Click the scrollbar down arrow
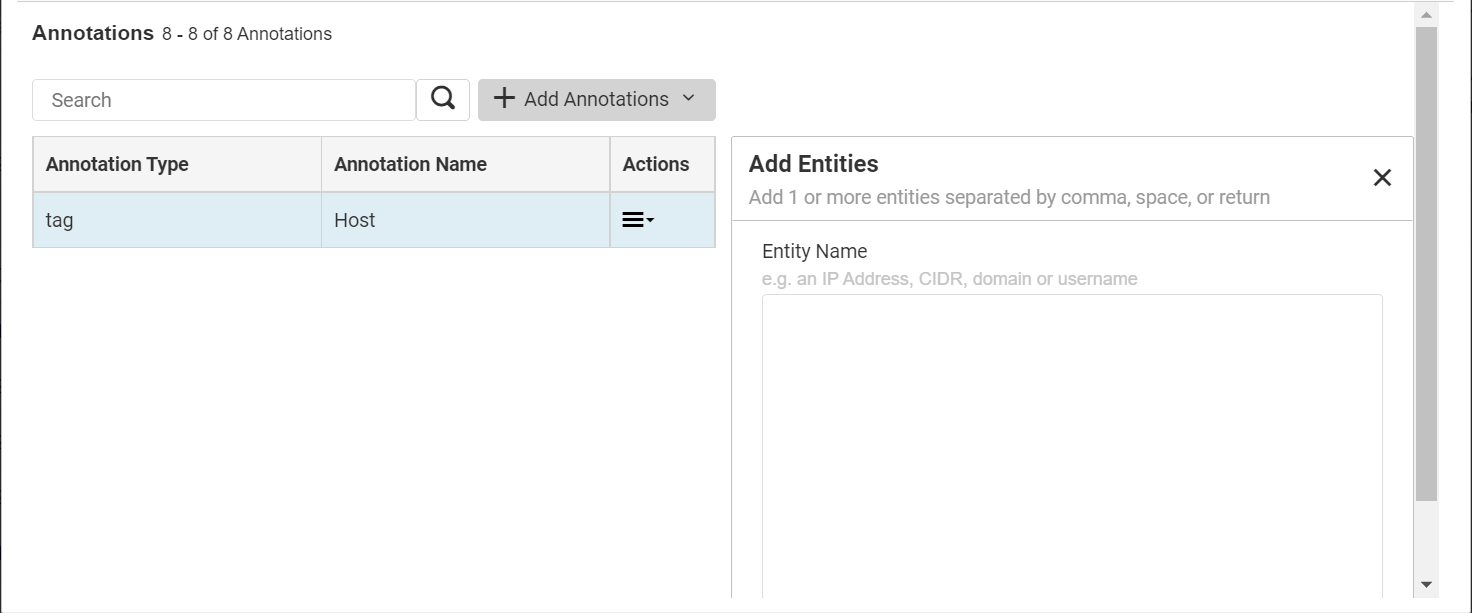1472x613 pixels. [x=1426, y=583]
